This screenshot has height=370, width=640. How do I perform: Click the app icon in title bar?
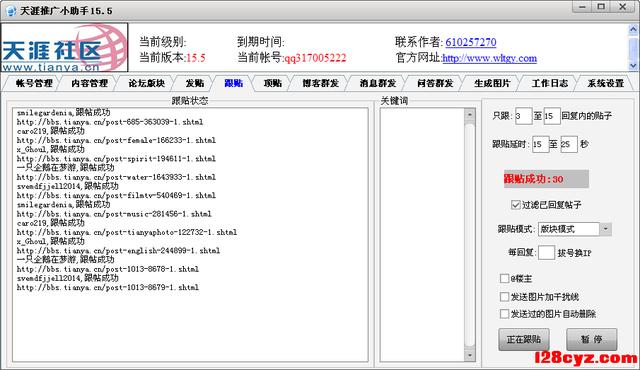coord(11,10)
